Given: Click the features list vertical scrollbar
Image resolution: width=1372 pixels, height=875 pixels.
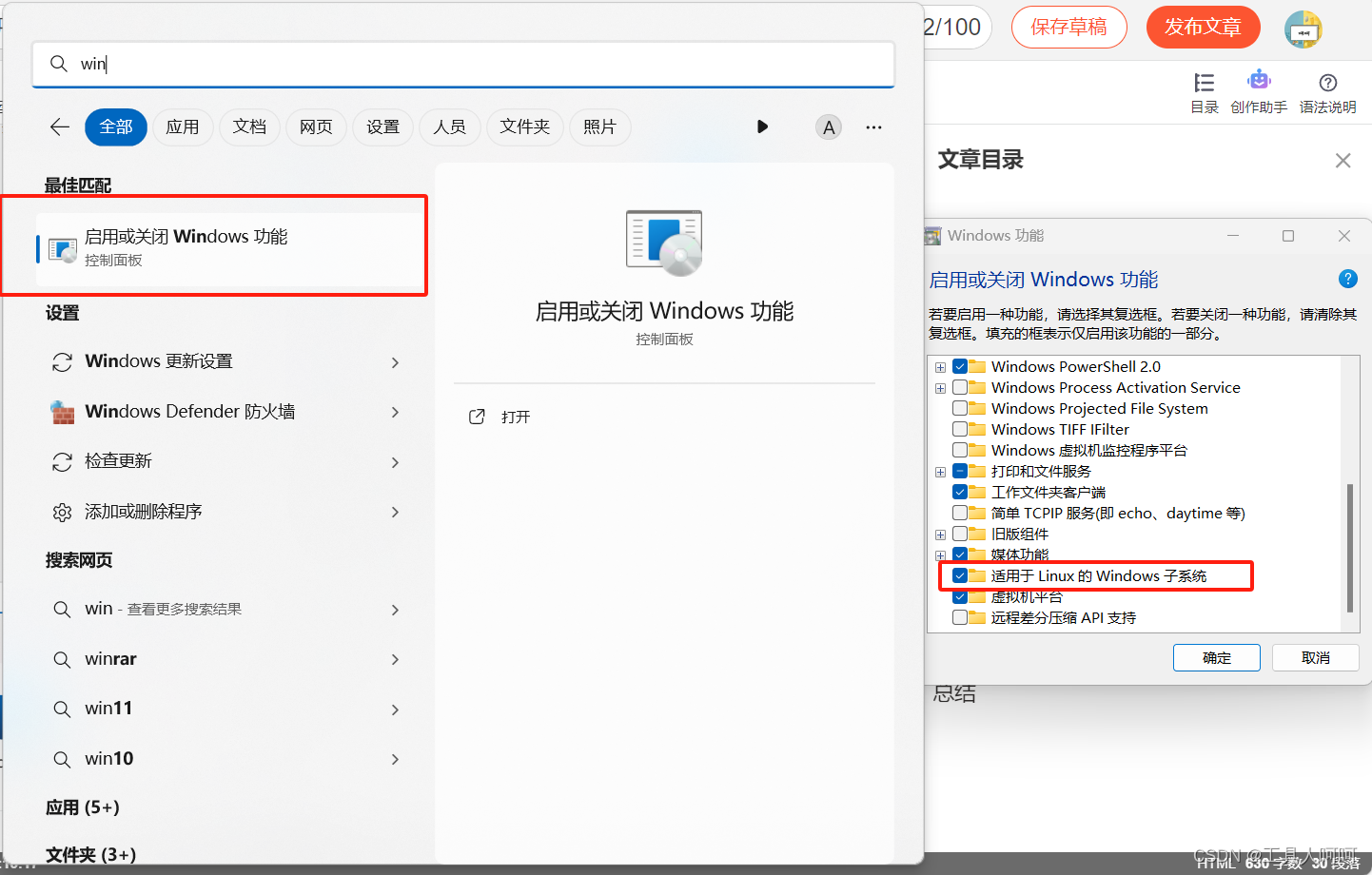Looking at the screenshot, I should coord(1349,548).
